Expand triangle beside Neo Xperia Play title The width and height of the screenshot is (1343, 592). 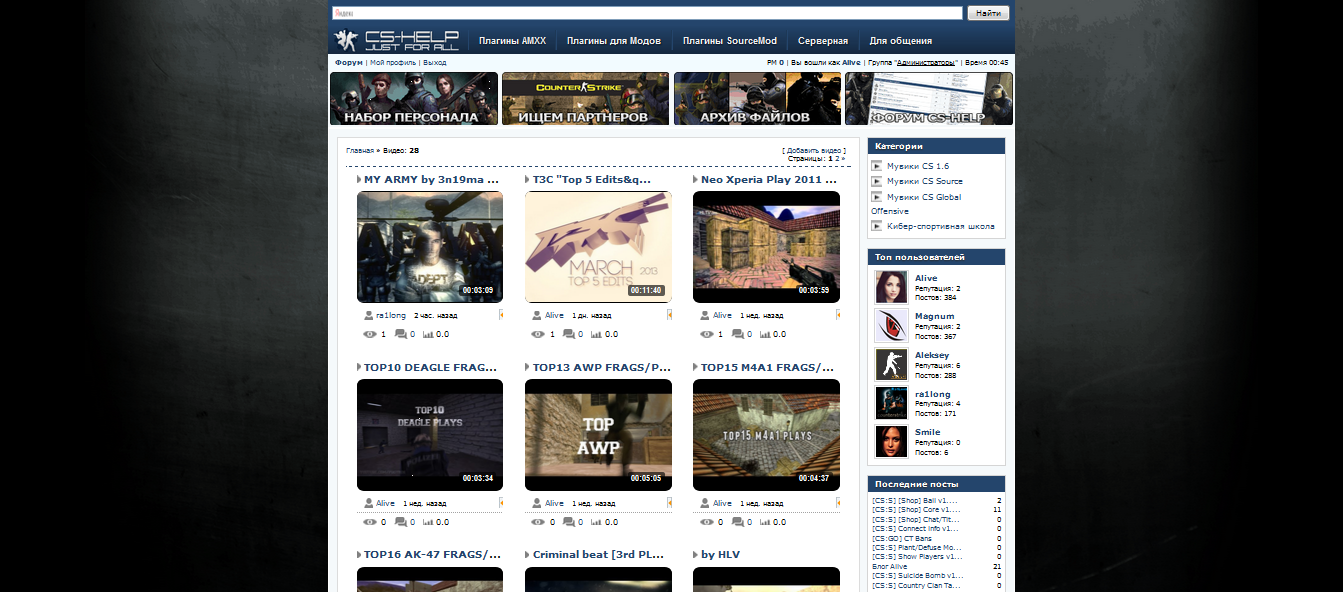point(696,180)
